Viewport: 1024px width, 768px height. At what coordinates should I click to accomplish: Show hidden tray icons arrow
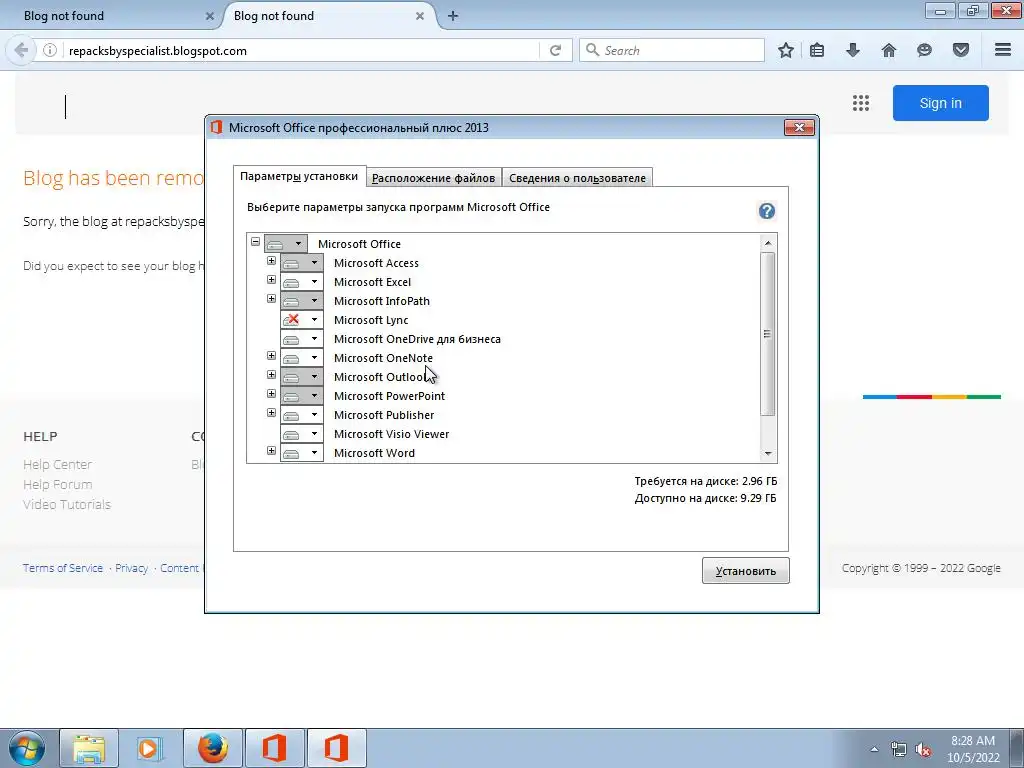coord(874,750)
